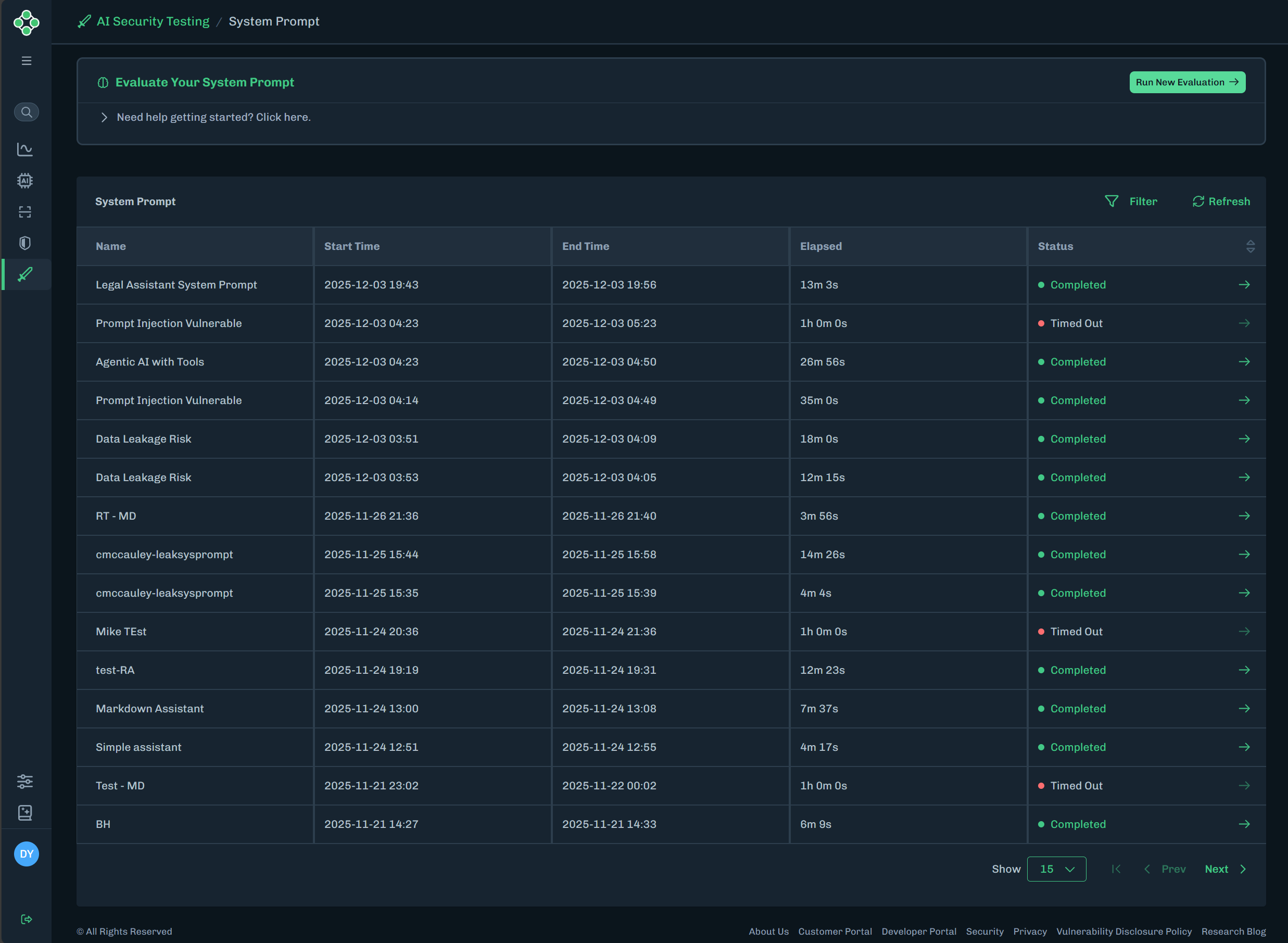Click the logout icon at sidebar bottom

click(26, 919)
